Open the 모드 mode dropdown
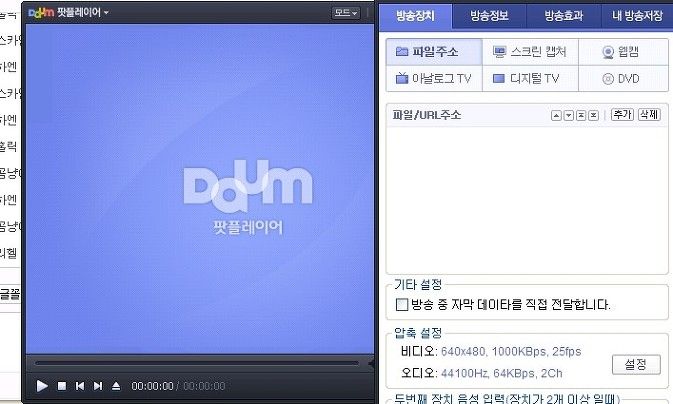673x404 pixels. coord(346,13)
